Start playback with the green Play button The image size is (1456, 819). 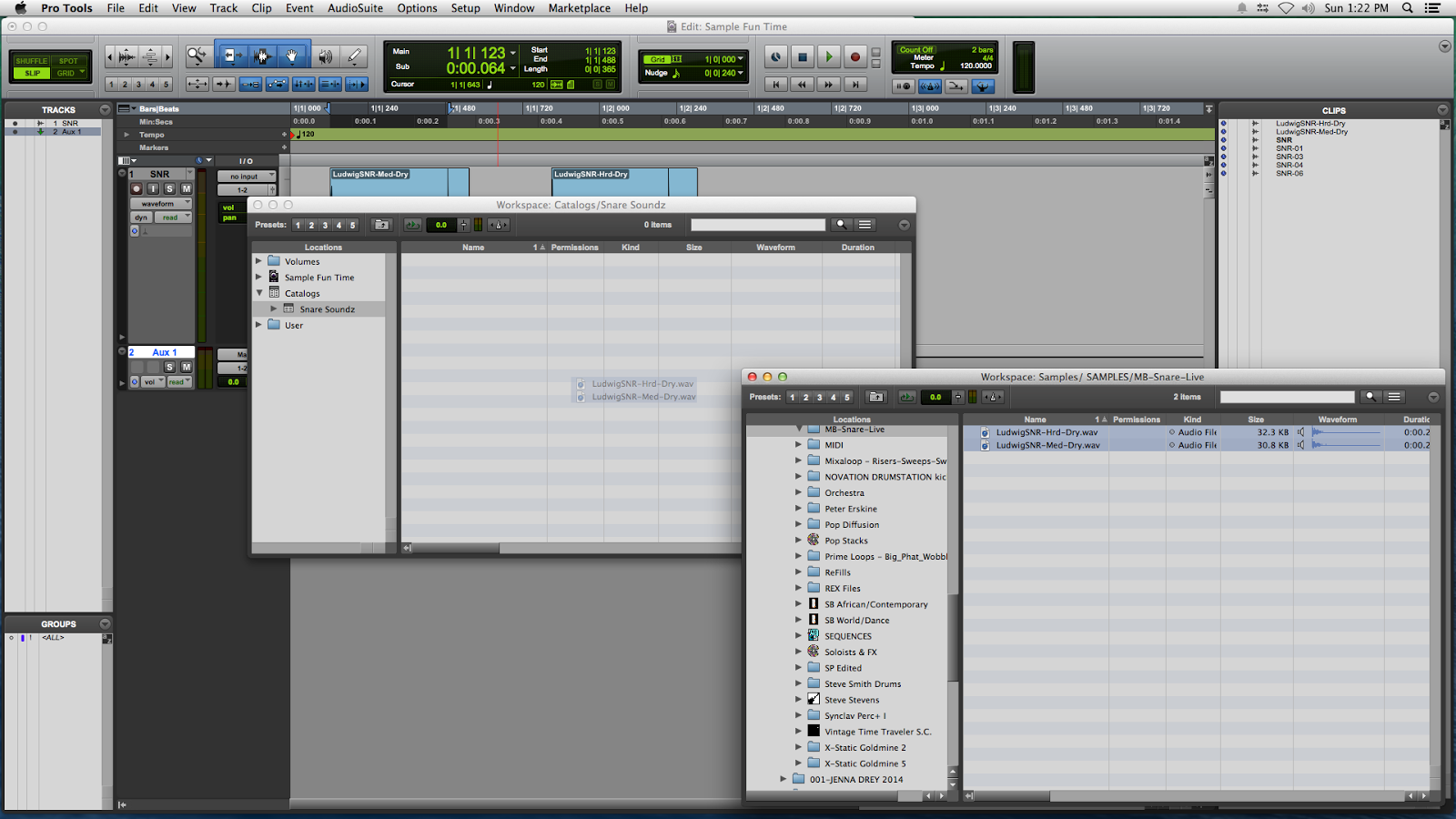click(x=828, y=57)
